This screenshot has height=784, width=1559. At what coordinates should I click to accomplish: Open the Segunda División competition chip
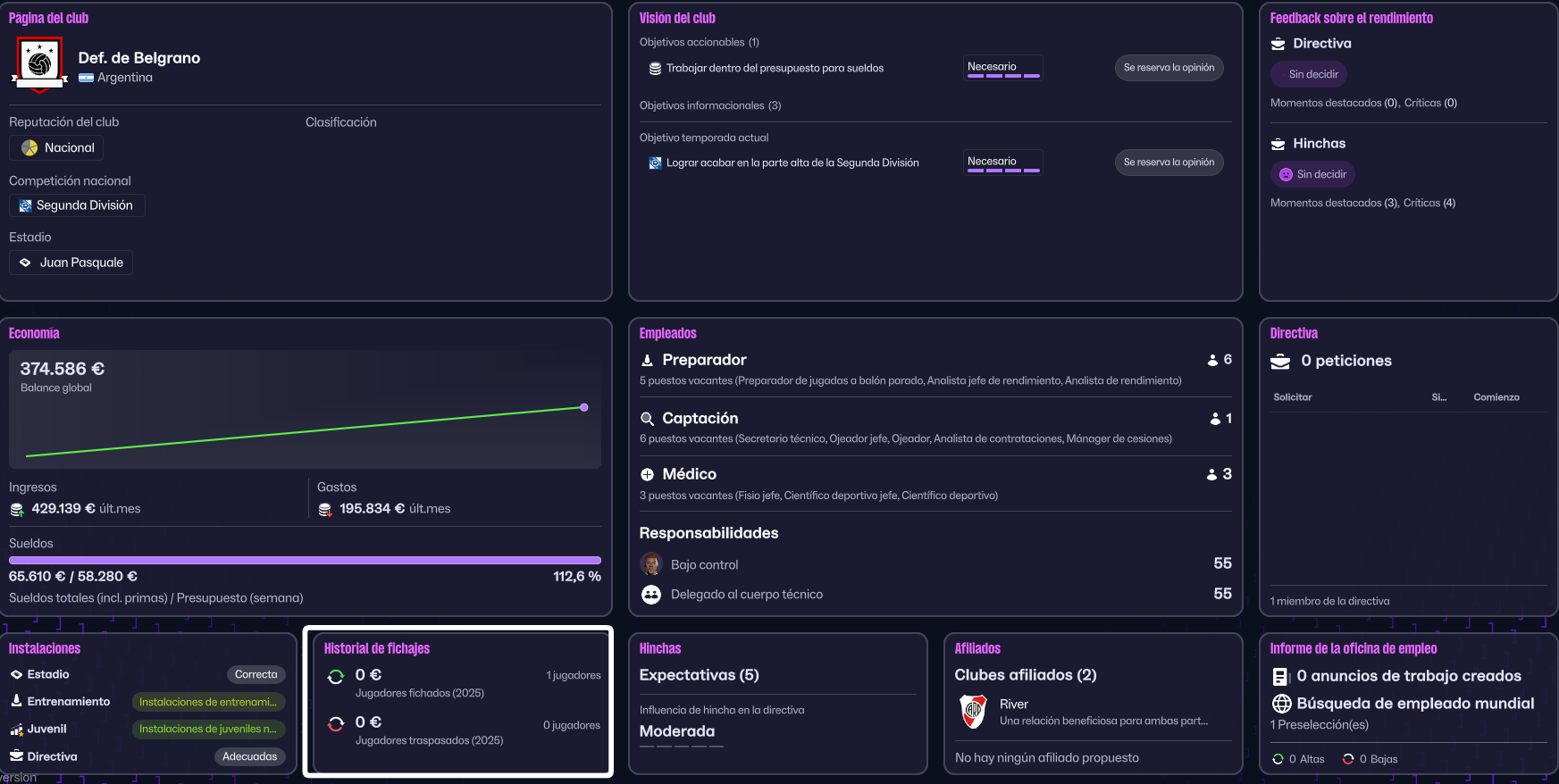[x=77, y=205]
